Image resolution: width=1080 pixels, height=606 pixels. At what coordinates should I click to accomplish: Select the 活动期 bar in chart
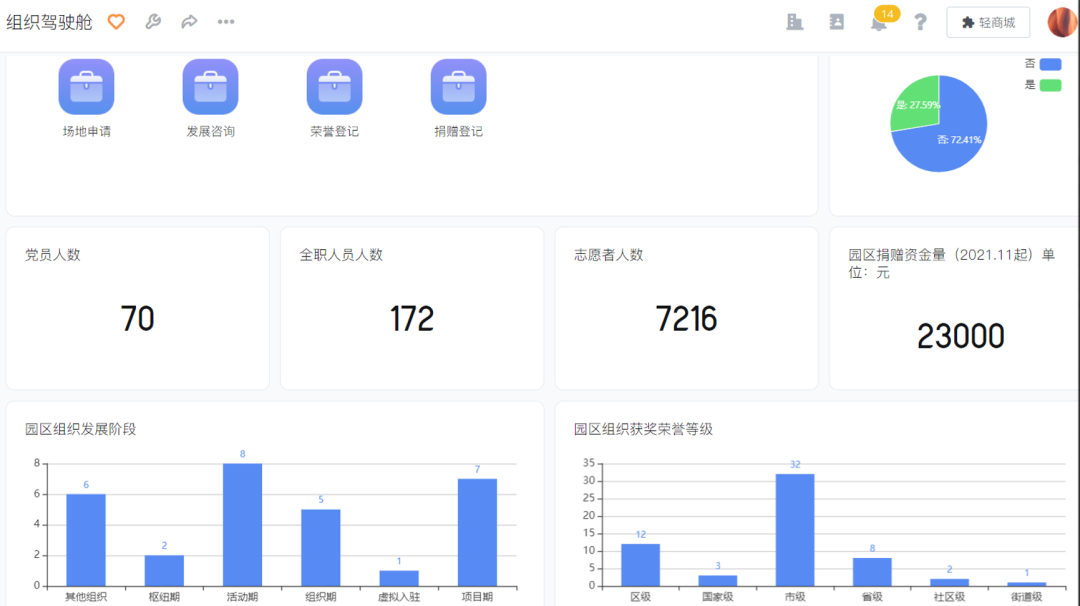click(x=242, y=524)
